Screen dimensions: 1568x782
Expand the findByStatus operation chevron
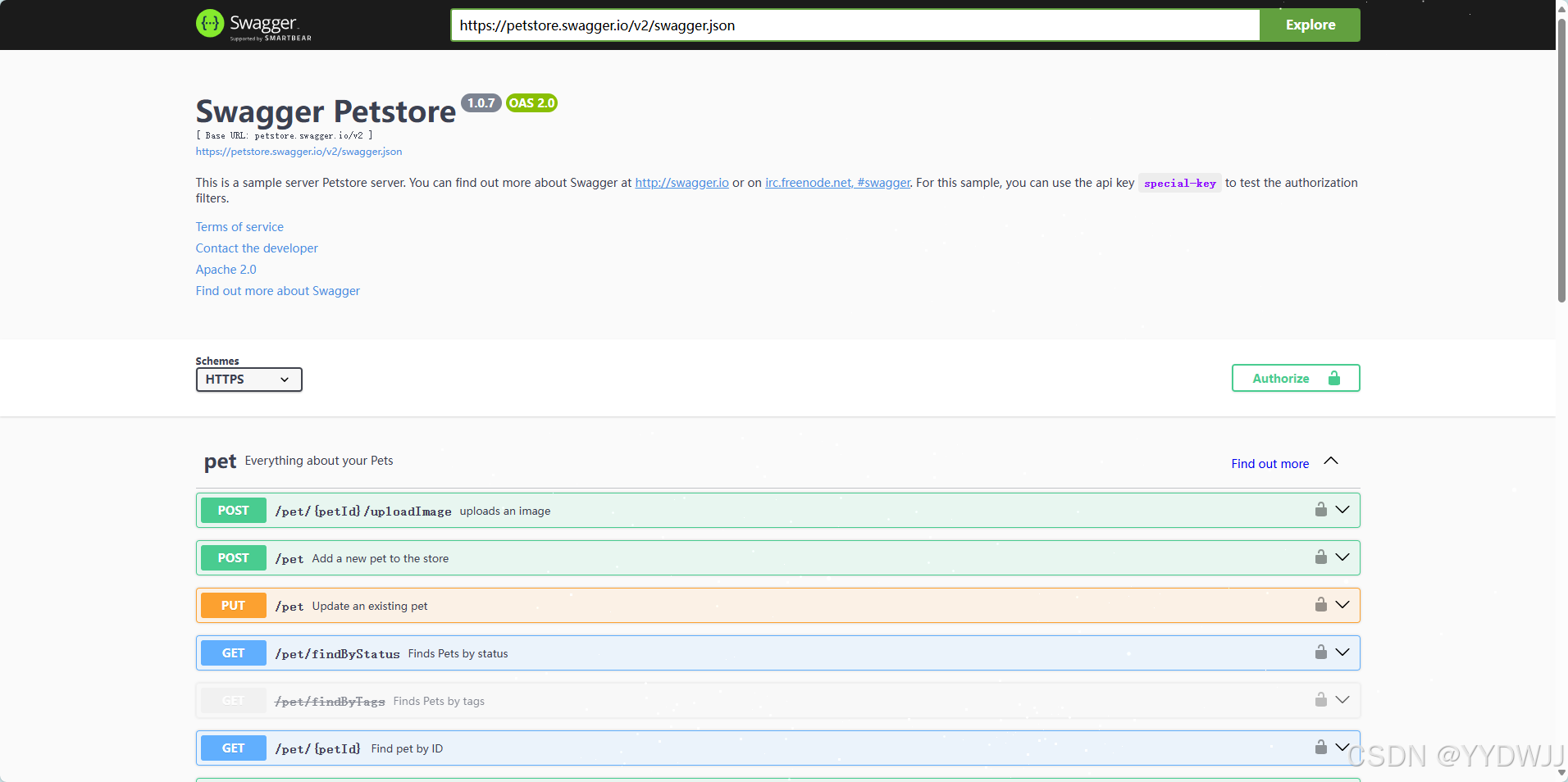click(x=1342, y=652)
